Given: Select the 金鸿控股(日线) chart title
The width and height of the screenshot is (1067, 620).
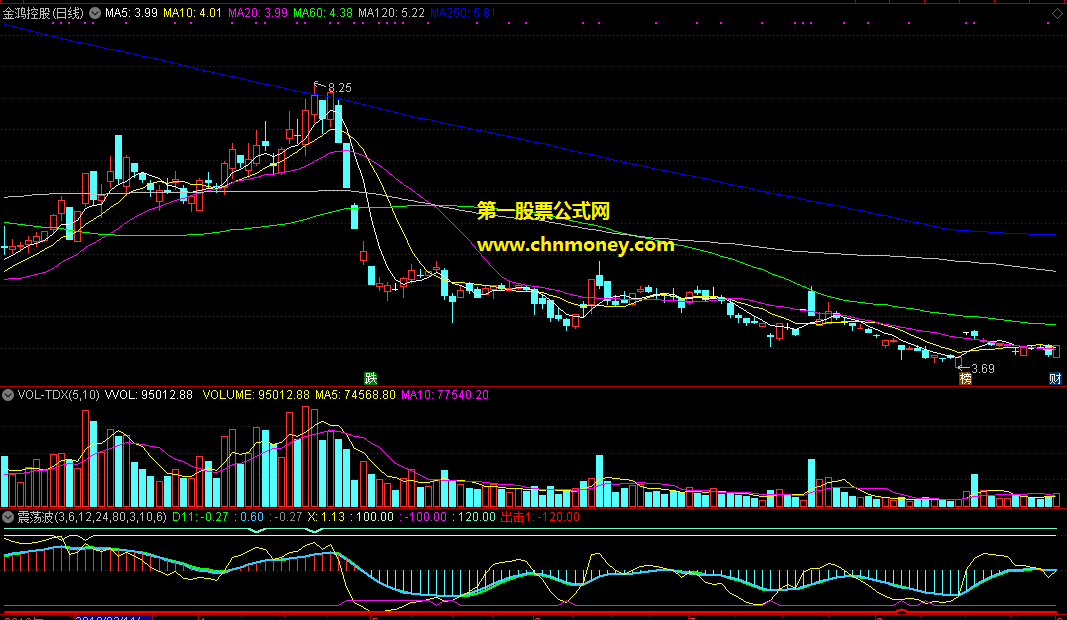Looking at the screenshot, I should point(44,13).
